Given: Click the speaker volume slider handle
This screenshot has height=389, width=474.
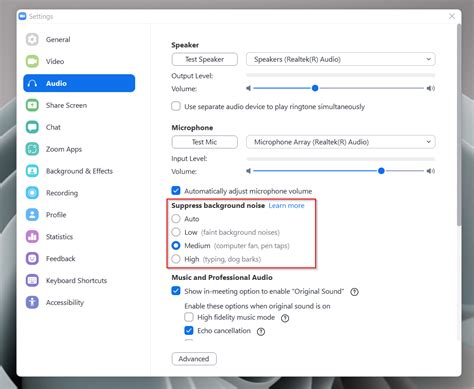Looking at the screenshot, I should tap(315, 88).
